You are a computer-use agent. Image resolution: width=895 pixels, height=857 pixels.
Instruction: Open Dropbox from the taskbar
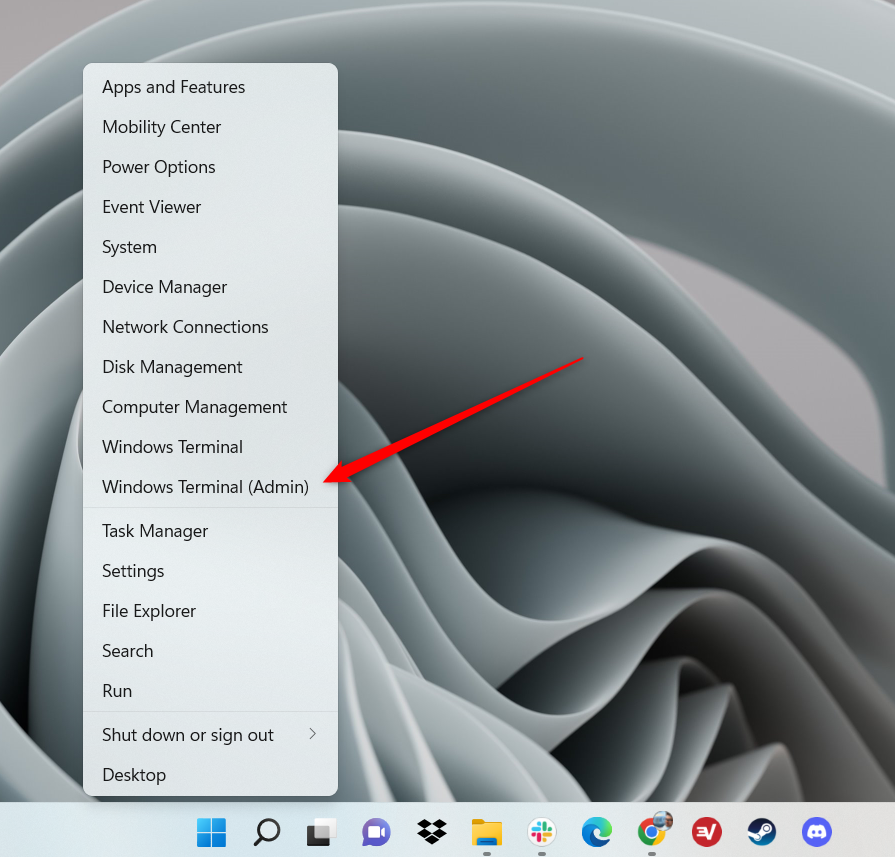tap(431, 831)
